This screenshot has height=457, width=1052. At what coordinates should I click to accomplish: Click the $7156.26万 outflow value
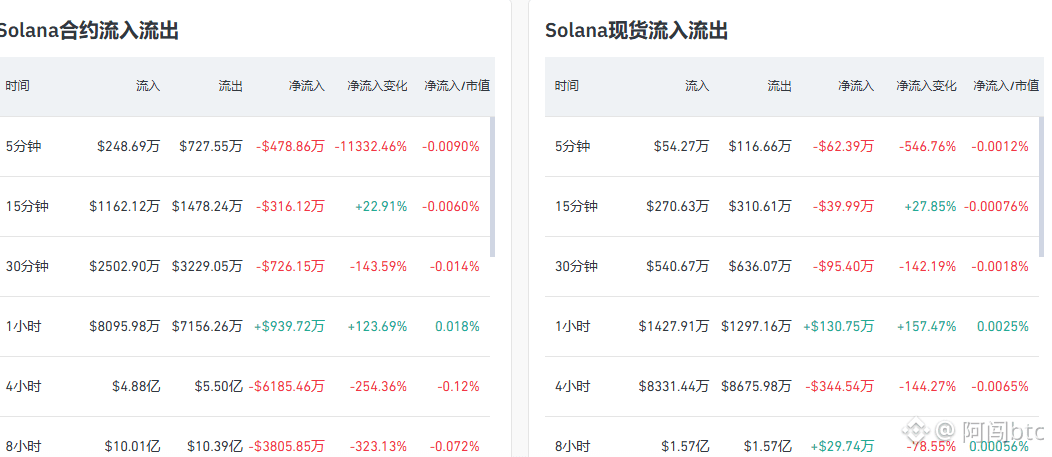(207, 326)
